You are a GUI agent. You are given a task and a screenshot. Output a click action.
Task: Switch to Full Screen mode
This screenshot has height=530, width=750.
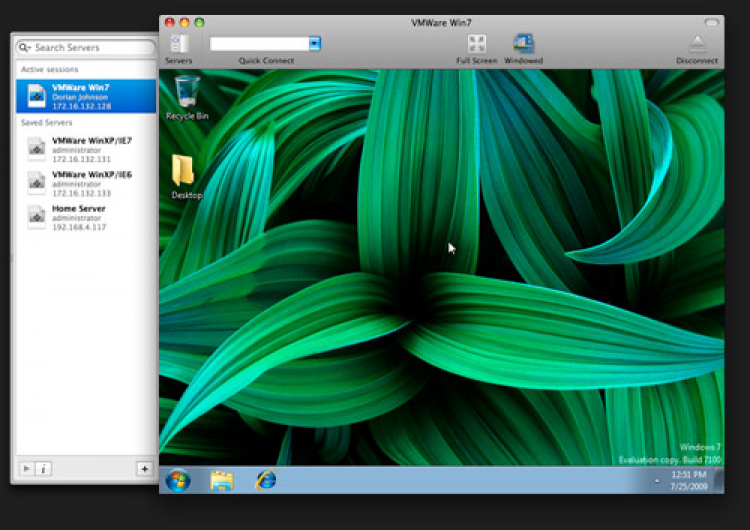(x=476, y=44)
